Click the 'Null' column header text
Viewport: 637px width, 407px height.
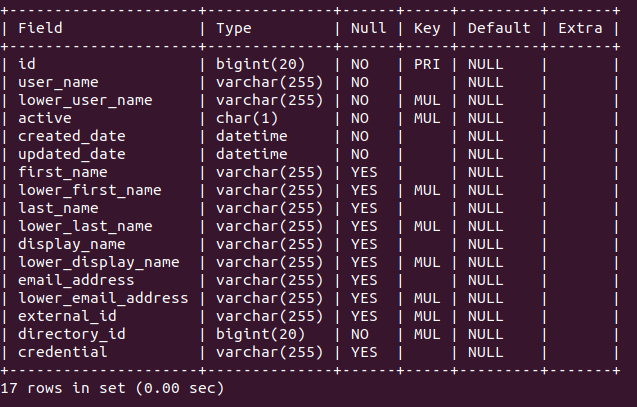369,28
